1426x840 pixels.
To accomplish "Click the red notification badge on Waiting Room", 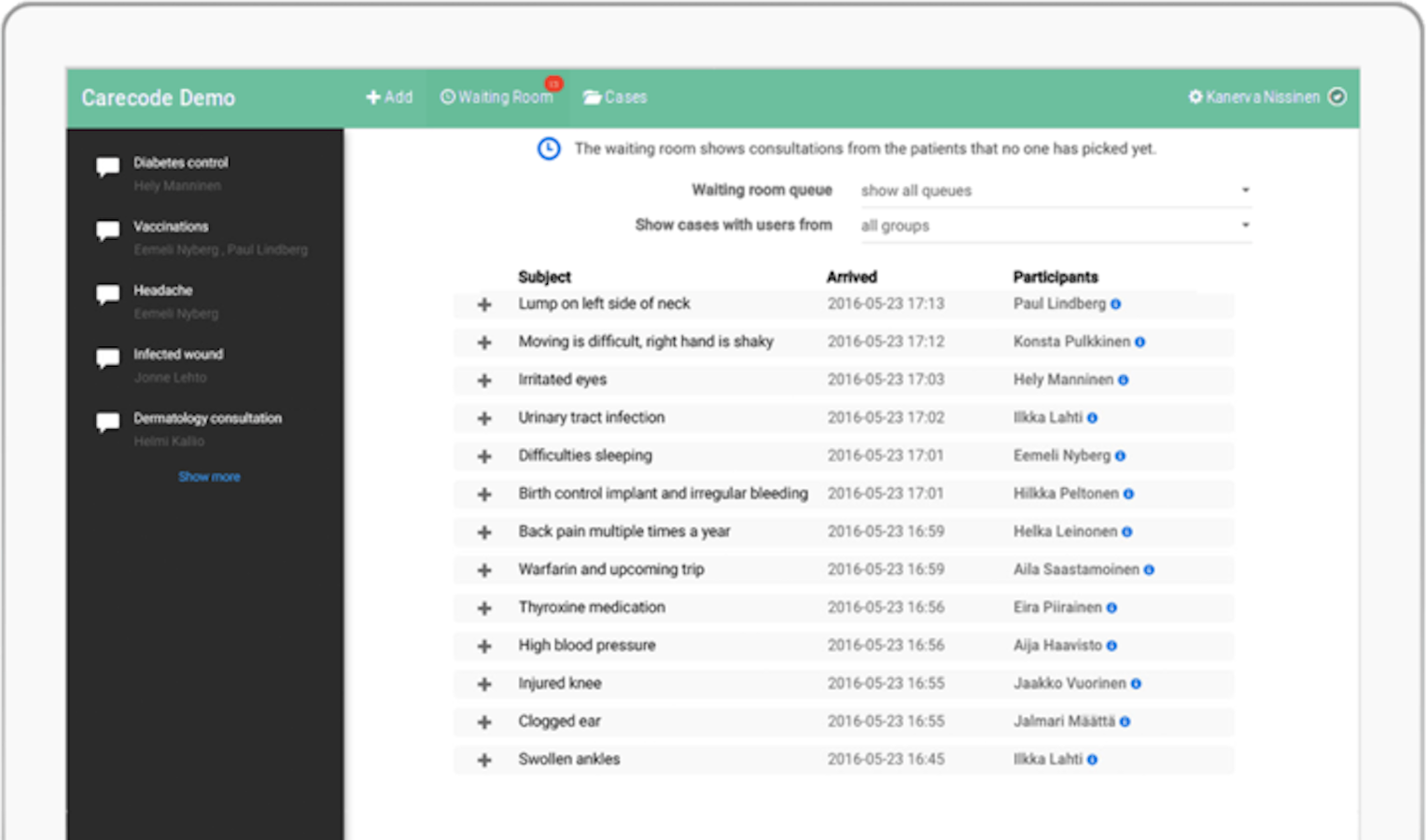I will [x=553, y=84].
